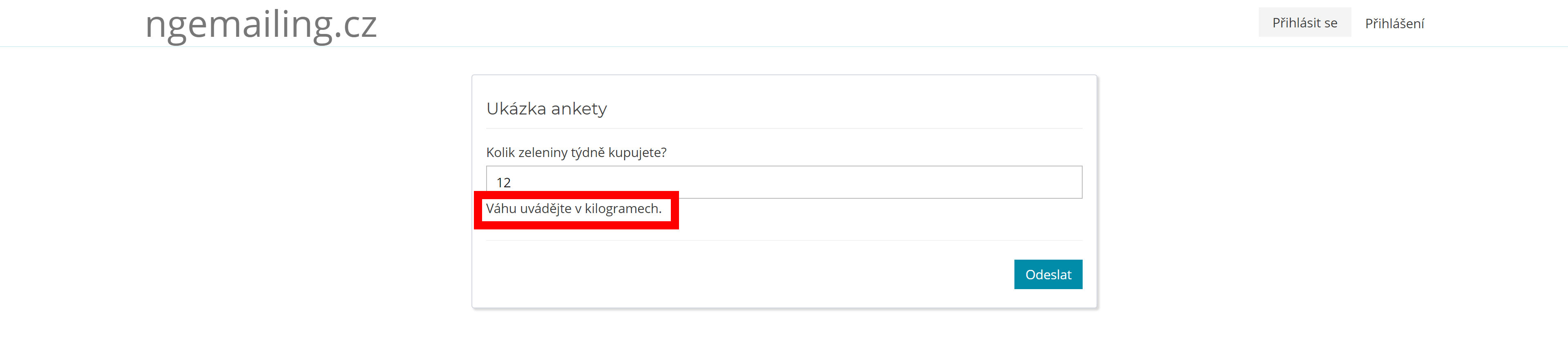Viewport: 1568px width, 357px height.
Task: Go to homepage via ngemailing.cz title
Action: click(x=261, y=25)
